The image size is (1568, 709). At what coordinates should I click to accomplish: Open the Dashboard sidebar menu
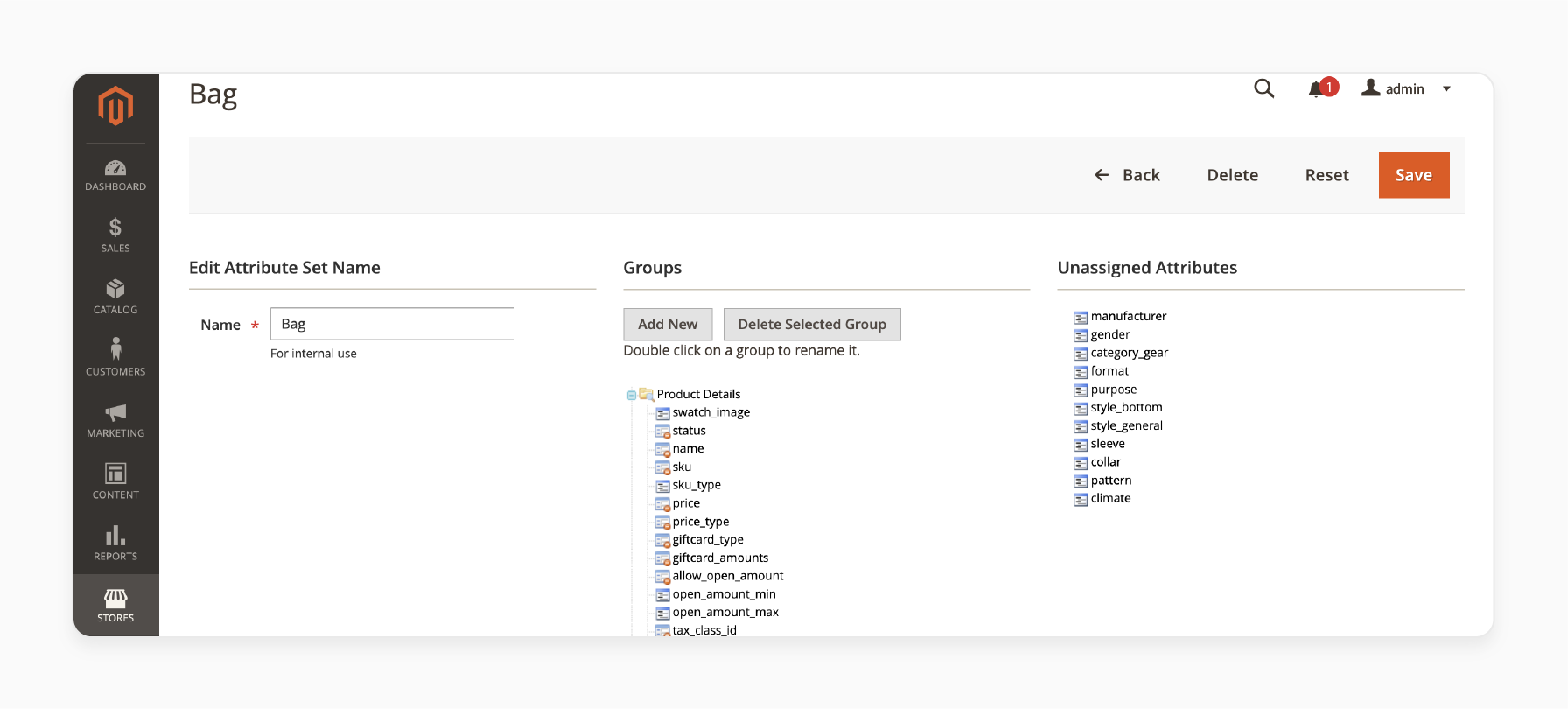(115, 175)
